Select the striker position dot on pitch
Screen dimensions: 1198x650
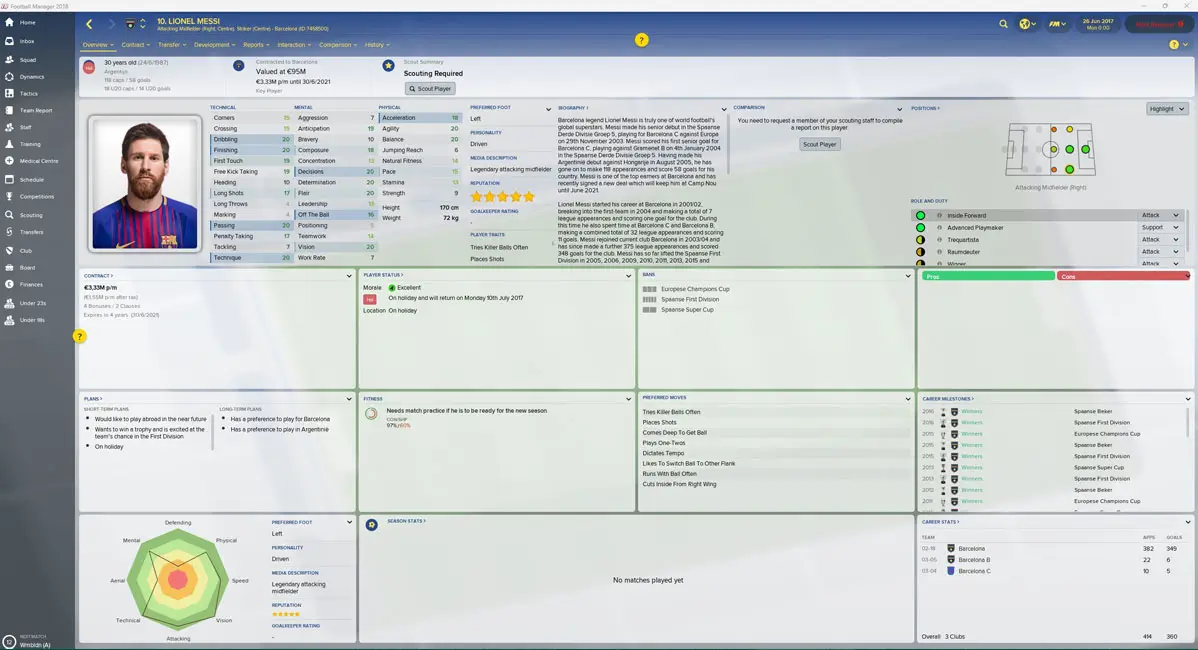pos(1086,149)
